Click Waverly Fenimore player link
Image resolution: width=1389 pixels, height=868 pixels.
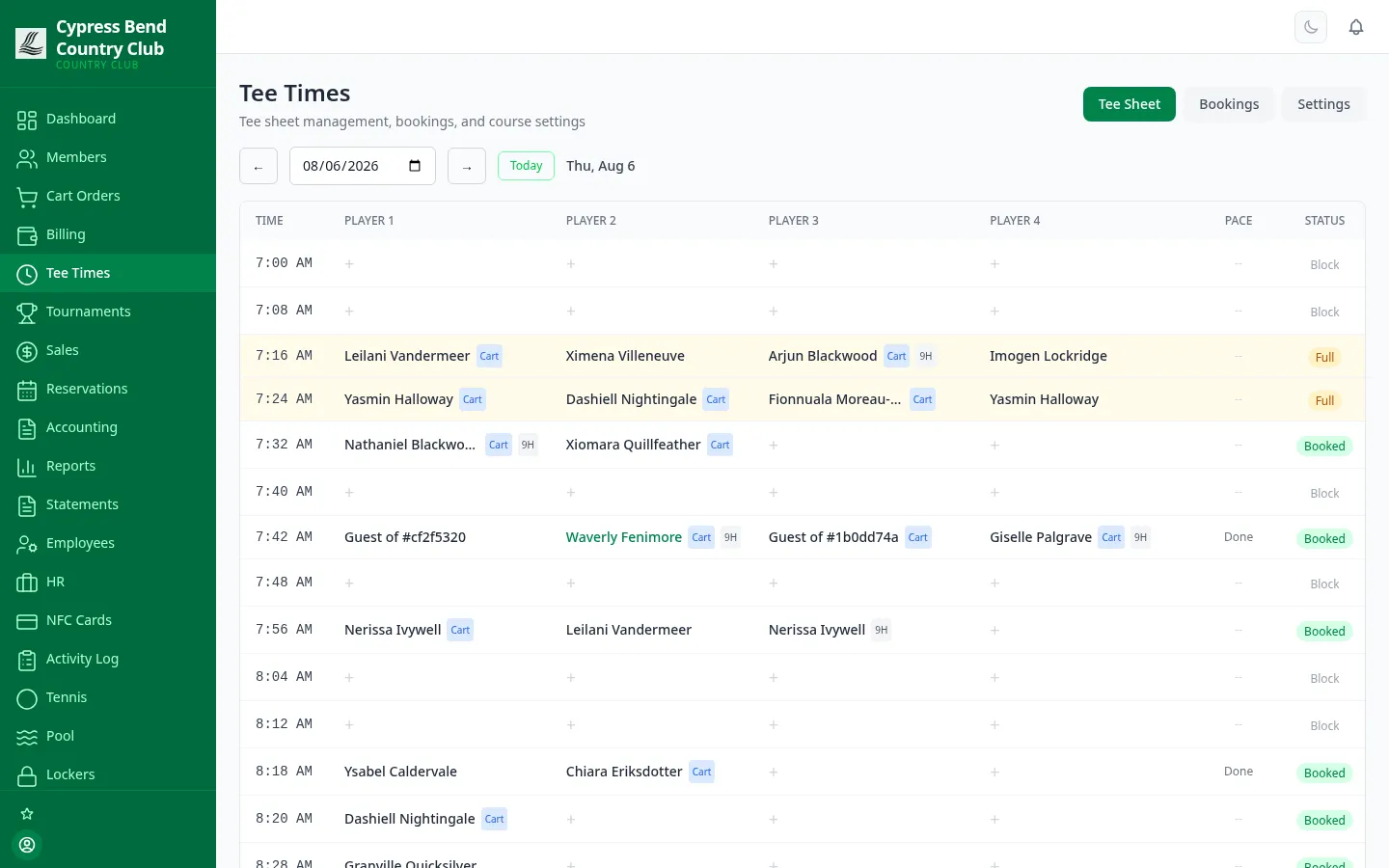click(x=624, y=537)
